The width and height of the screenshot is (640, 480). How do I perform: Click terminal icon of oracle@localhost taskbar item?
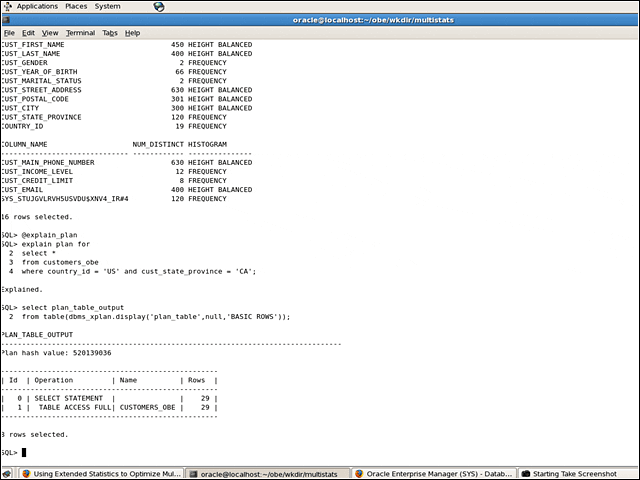(193, 474)
